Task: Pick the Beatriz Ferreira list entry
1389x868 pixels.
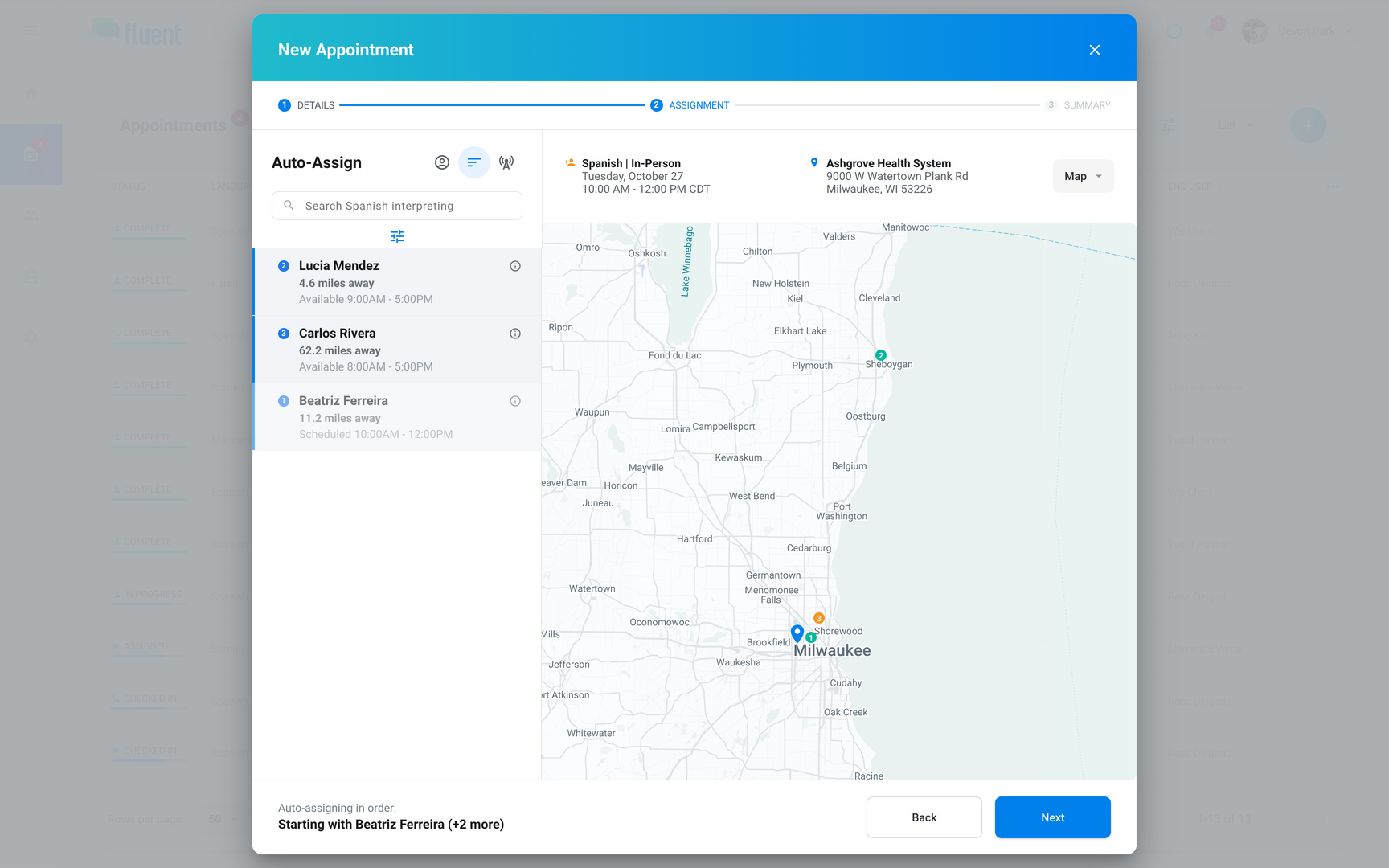Action: click(397, 417)
